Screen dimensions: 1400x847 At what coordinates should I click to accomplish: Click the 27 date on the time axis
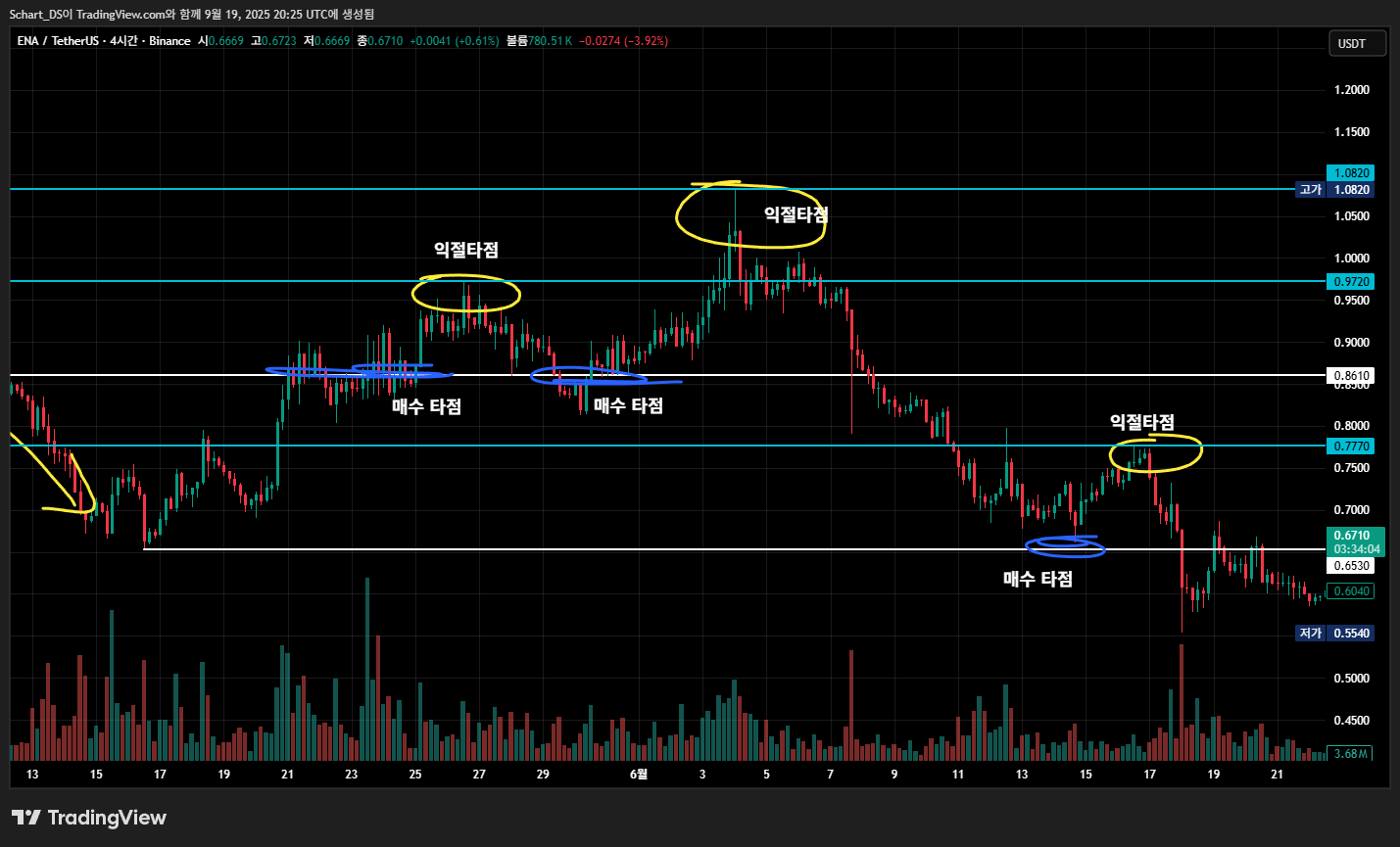click(479, 775)
